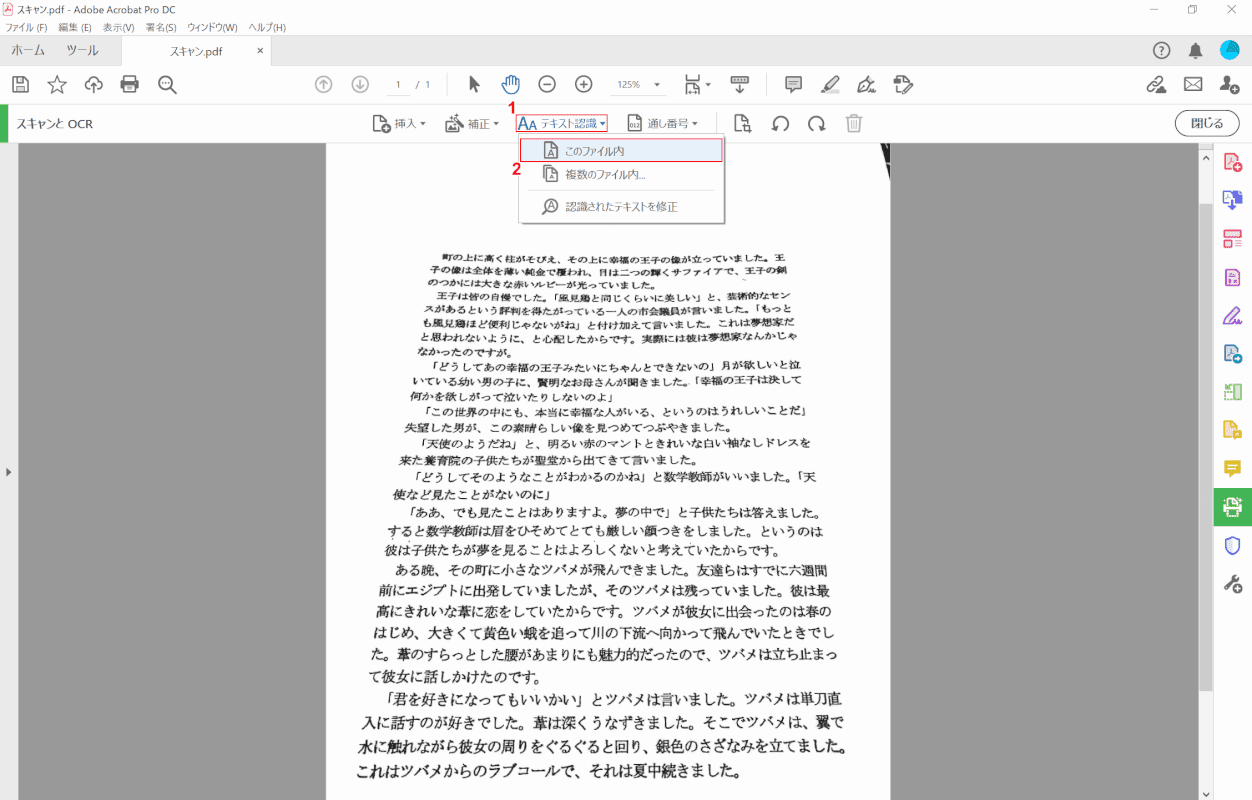Open Protect shield tool in right pane
This screenshot has height=800, width=1252.
tap(1232, 545)
